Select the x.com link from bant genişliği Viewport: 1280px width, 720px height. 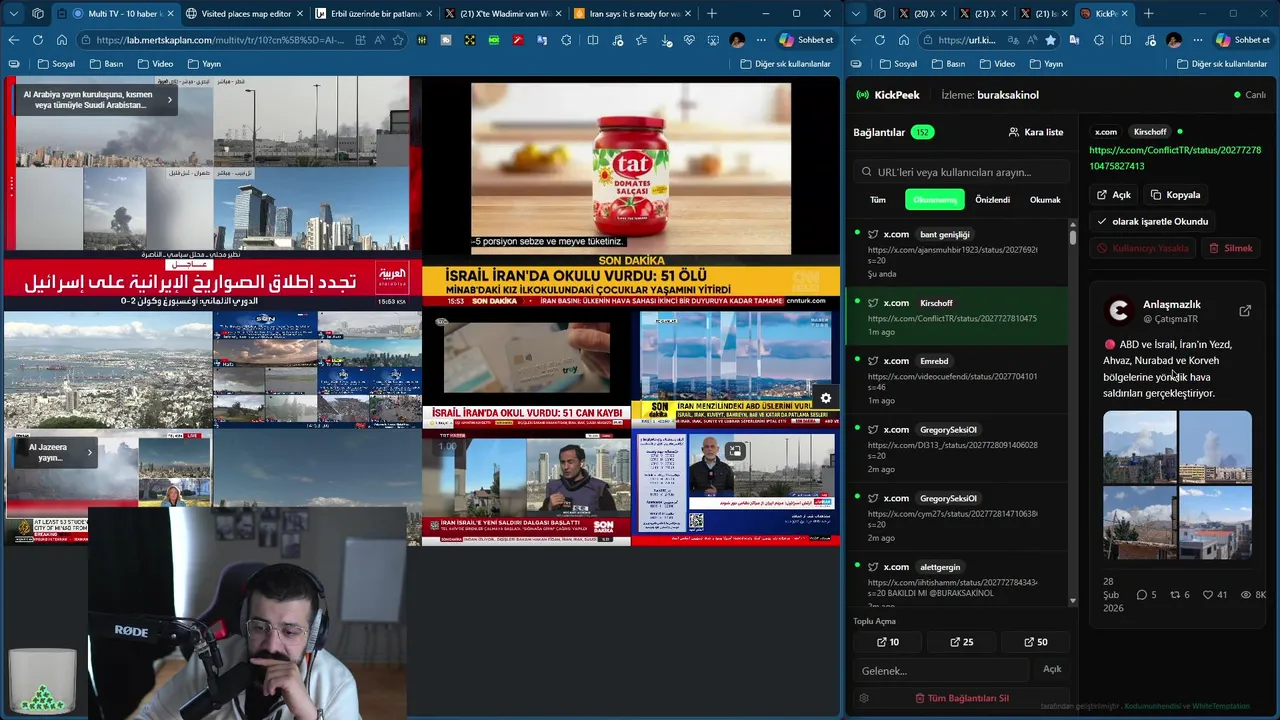click(958, 253)
